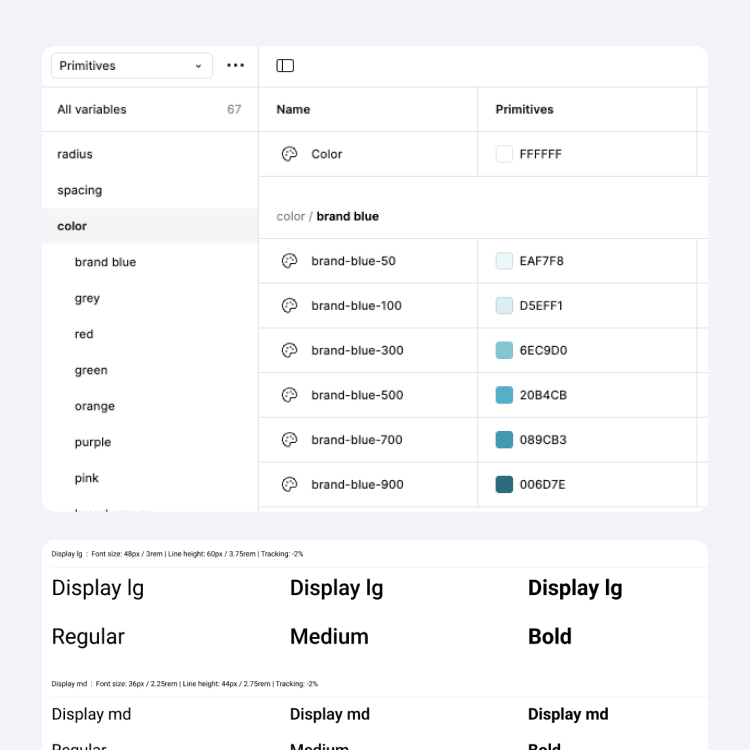The image size is (750, 750).
Task: Choose the purple color subgroup
Action: 93,442
